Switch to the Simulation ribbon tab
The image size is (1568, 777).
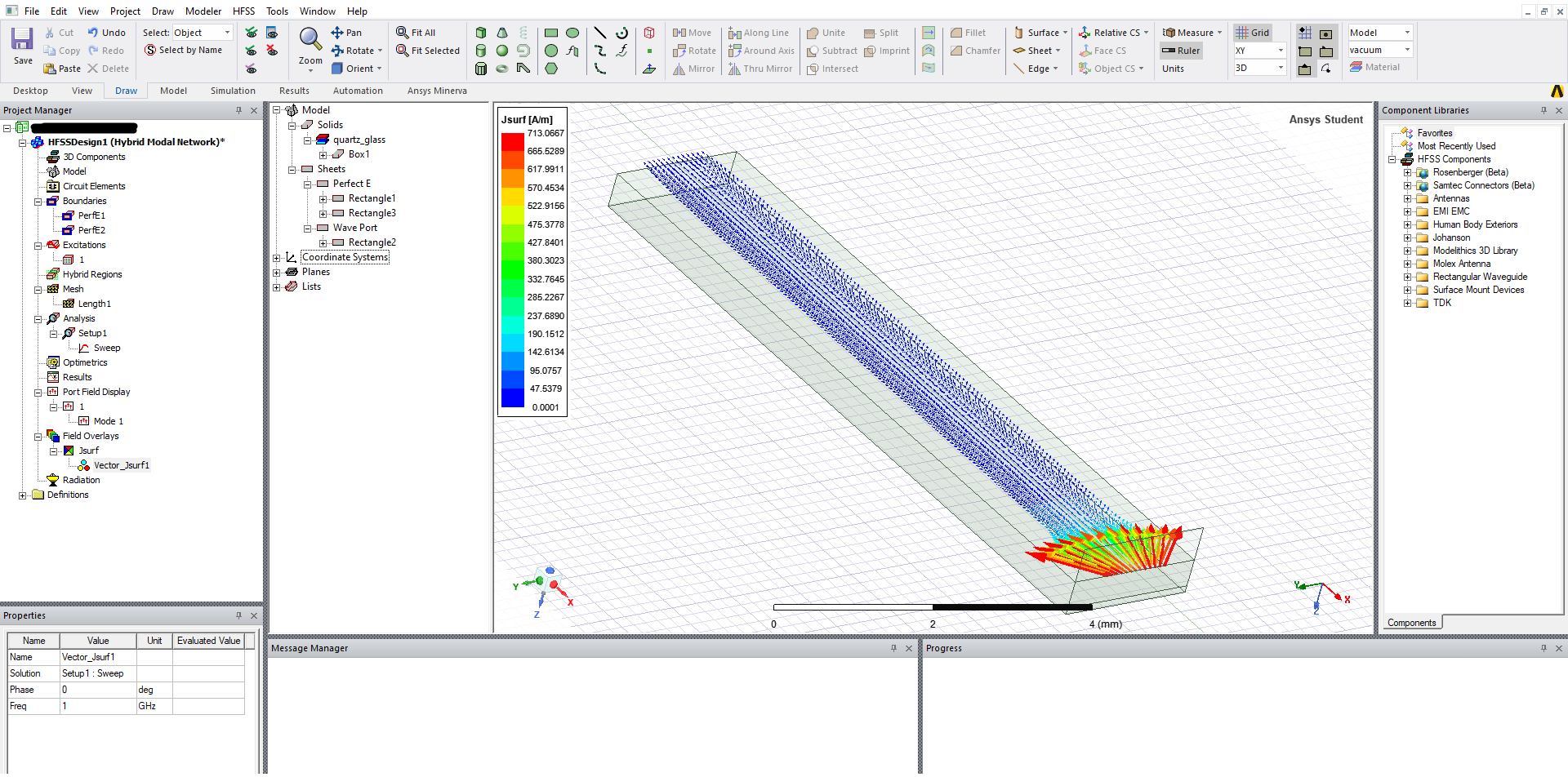[x=233, y=91]
